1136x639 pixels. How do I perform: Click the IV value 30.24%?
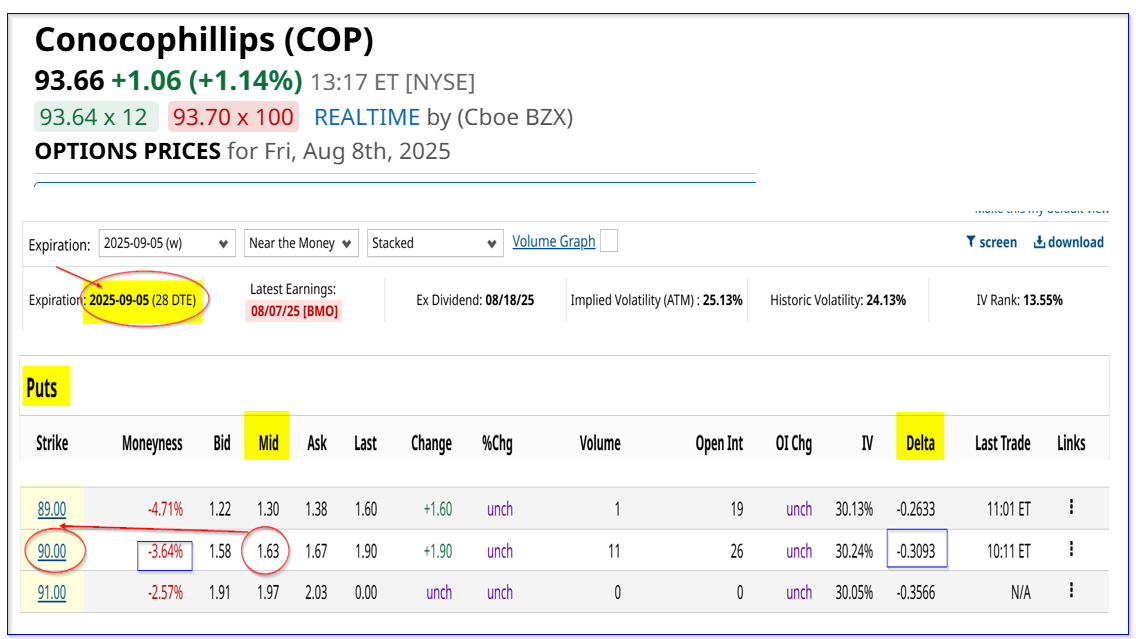click(854, 551)
